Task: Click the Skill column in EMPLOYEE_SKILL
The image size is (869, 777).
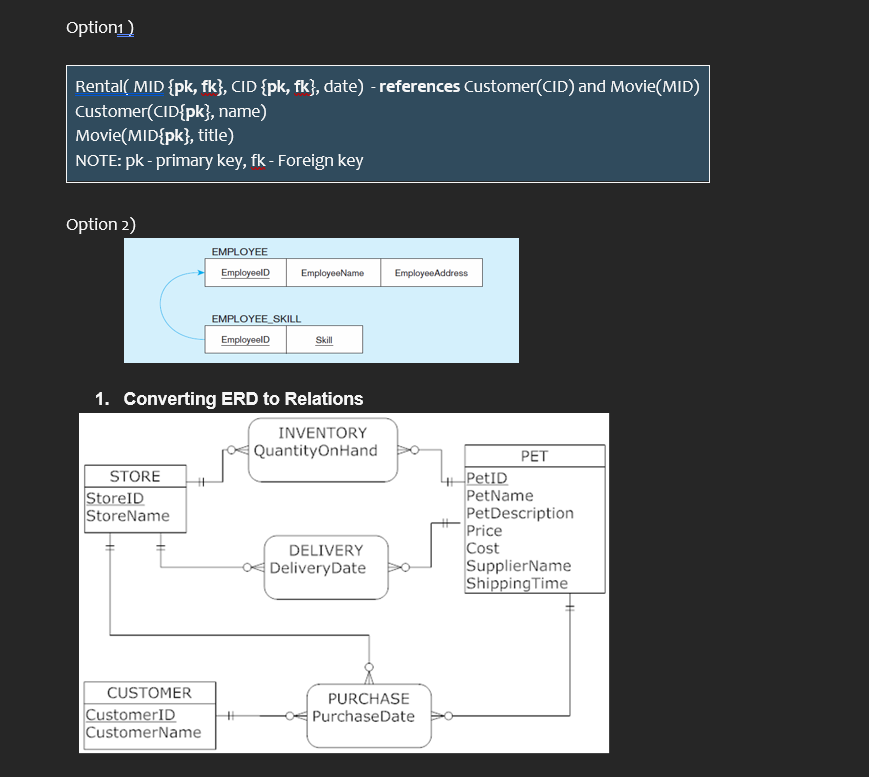Action: click(325, 339)
